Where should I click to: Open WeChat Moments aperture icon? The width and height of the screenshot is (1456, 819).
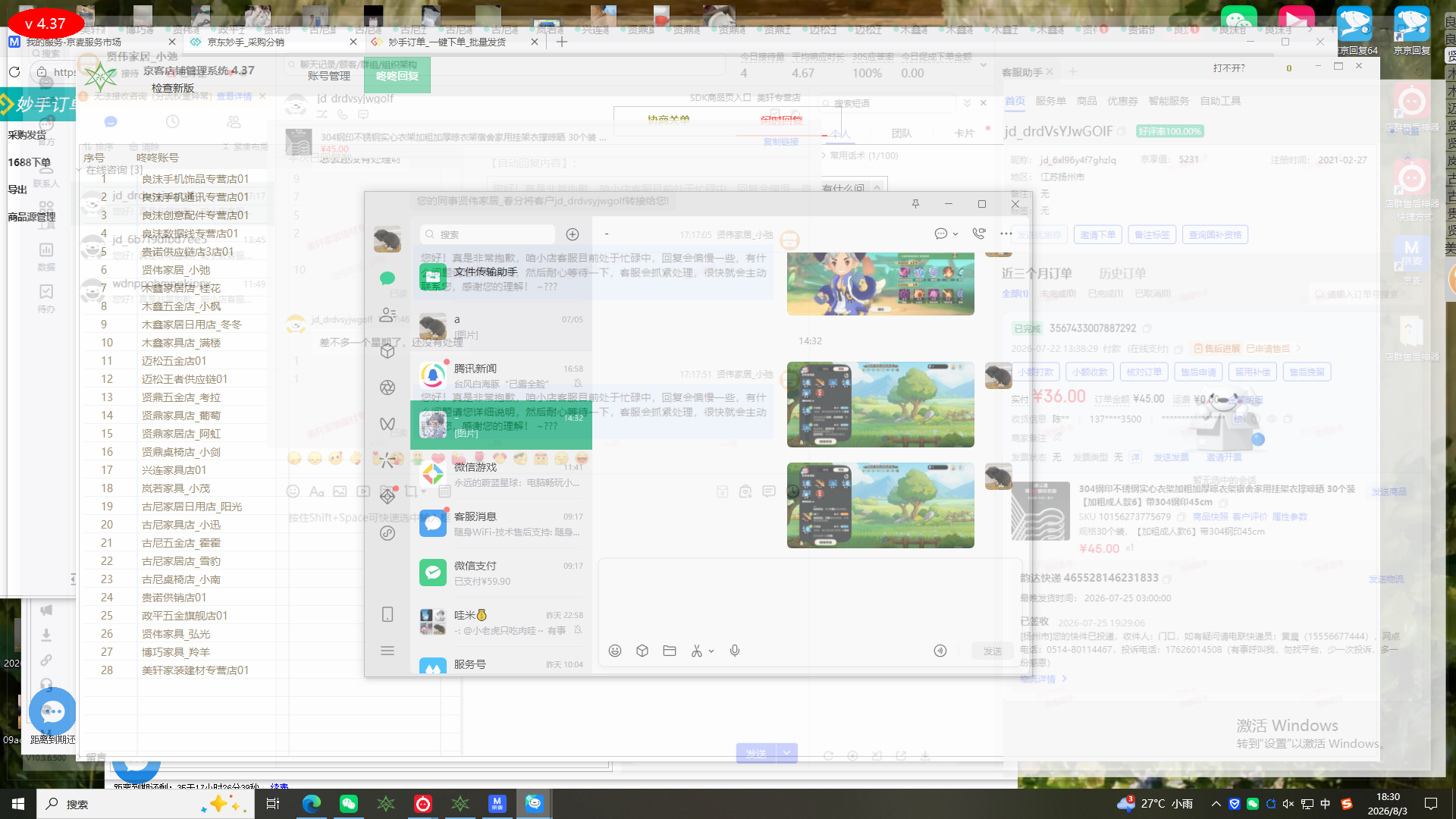point(388,388)
